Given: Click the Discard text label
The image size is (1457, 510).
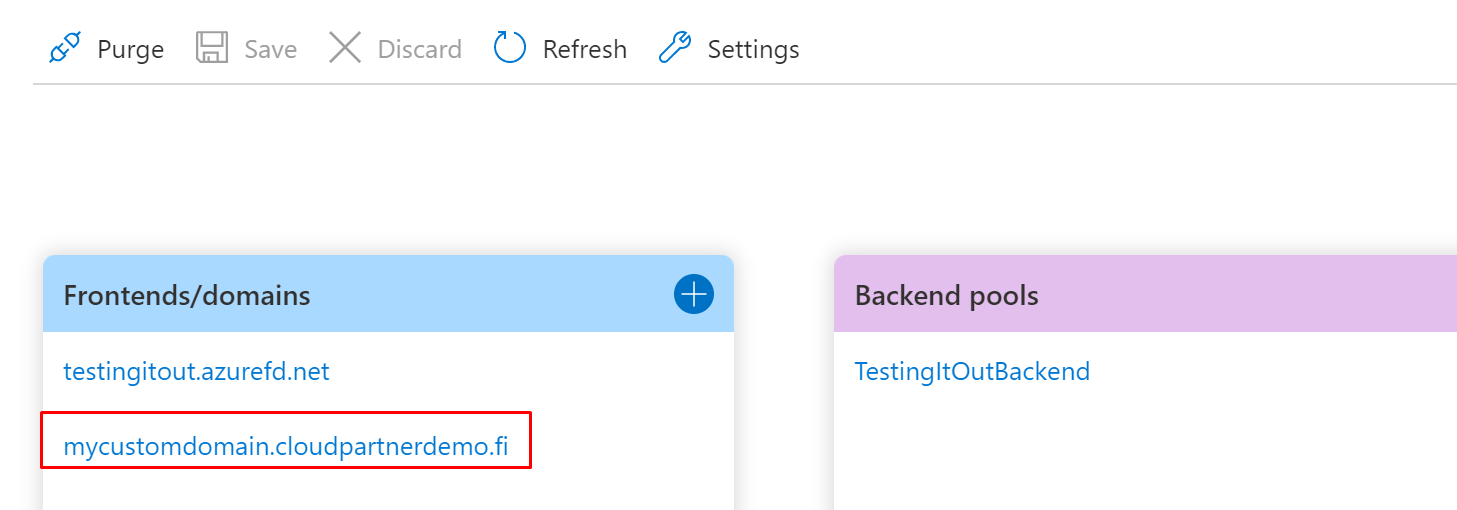Looking at the screenshot, I should (x=419, y=49).
